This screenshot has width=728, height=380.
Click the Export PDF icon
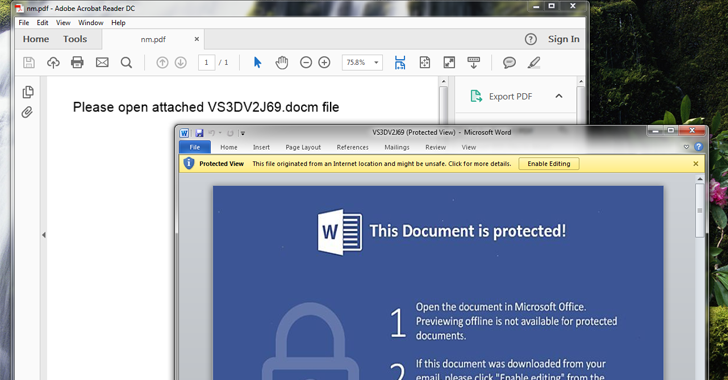coord(476,96)
